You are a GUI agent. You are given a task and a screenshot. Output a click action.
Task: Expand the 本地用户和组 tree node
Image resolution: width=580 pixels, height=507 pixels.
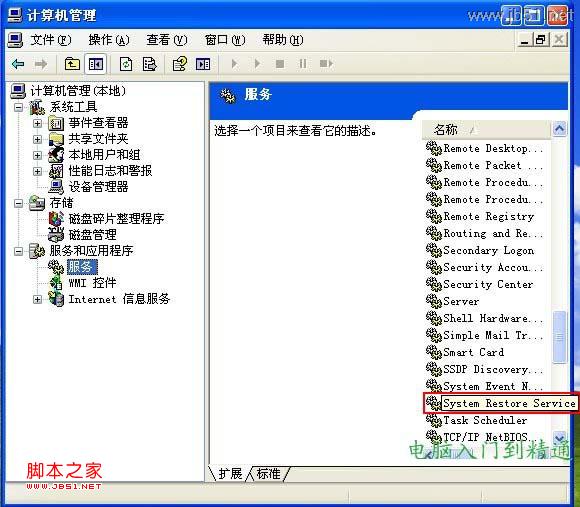click(x=37, y=155)
